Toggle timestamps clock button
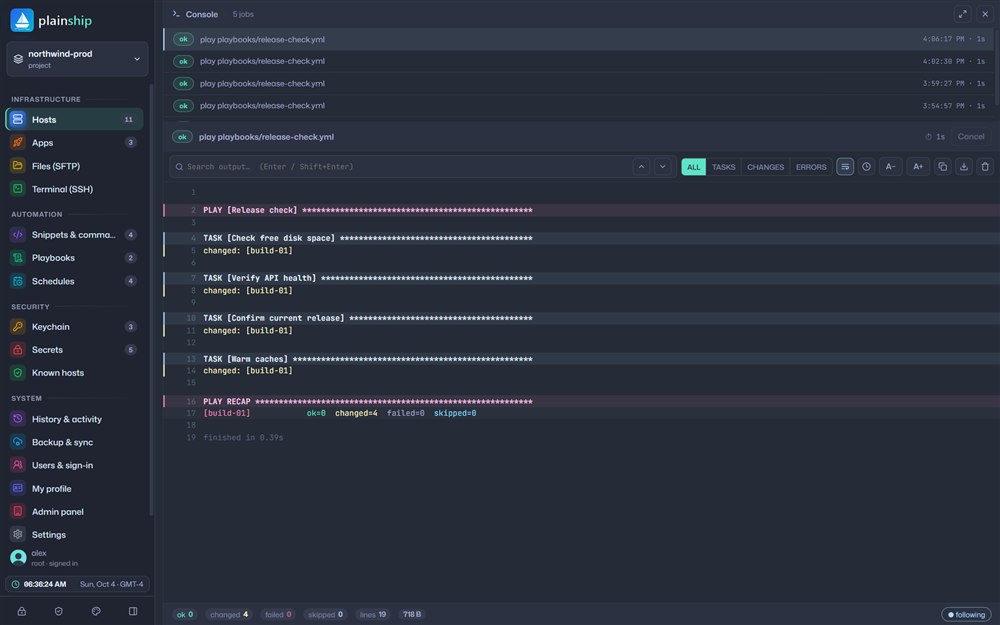 tap(866, 166)
